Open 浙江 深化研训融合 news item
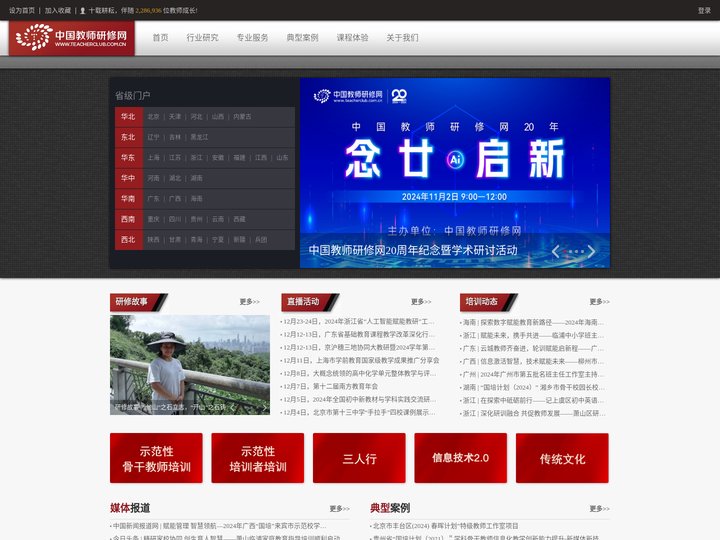This screenshot has height=540, width=720. coord(532,413)
